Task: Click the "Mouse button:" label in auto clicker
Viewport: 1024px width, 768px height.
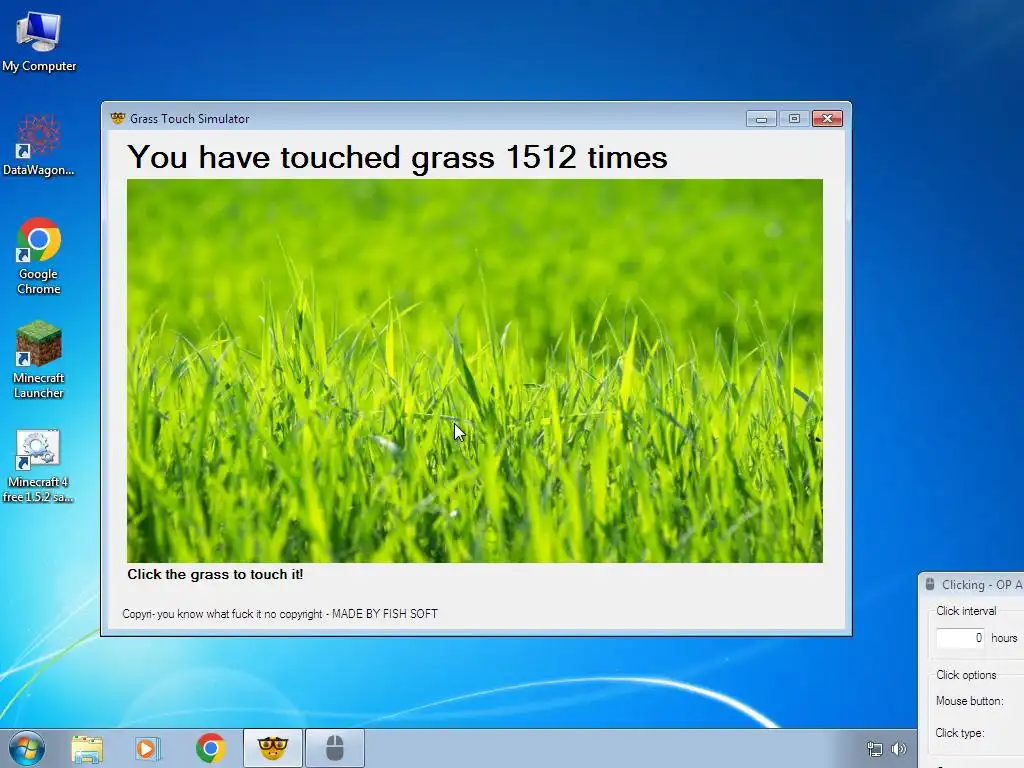Action: pyautogui.click(x=969, y=701)
